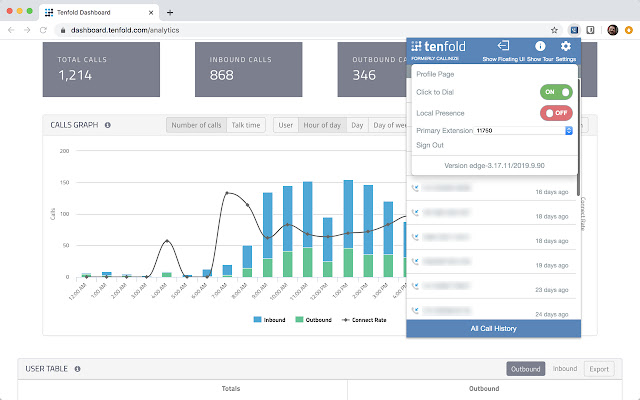
Task: Turn off the Click to Dial toggle
Action: tap(556, 92)
